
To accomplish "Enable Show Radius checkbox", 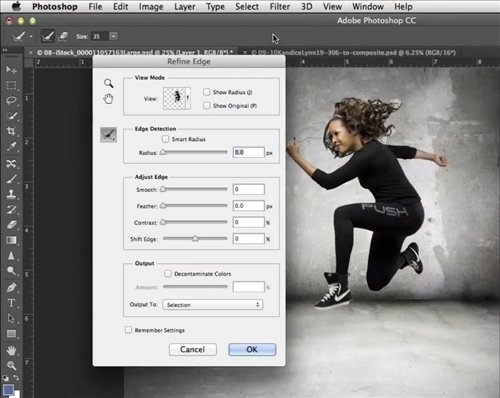I will 207,92.
